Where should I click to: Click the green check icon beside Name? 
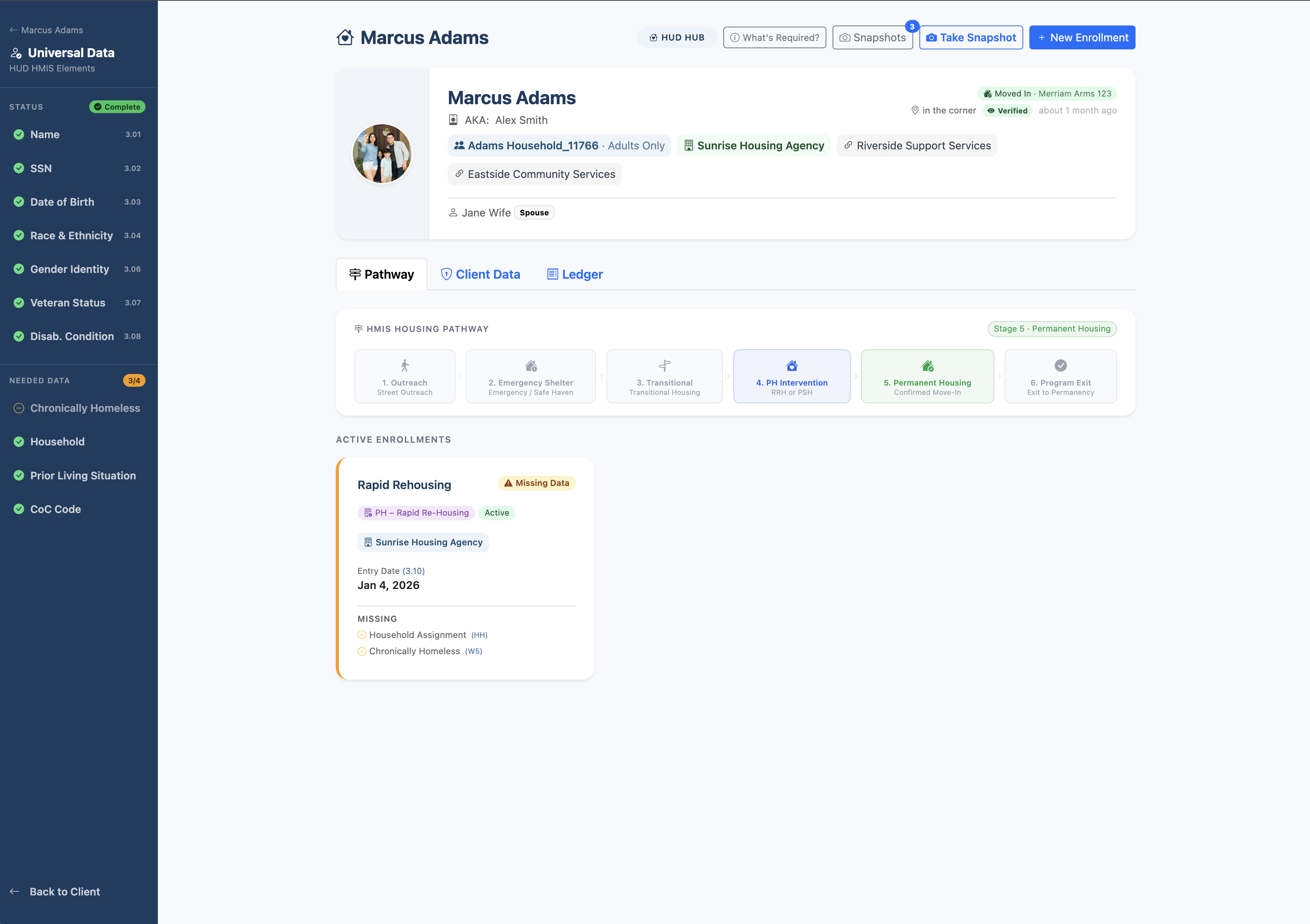click(x=19, y=135)
